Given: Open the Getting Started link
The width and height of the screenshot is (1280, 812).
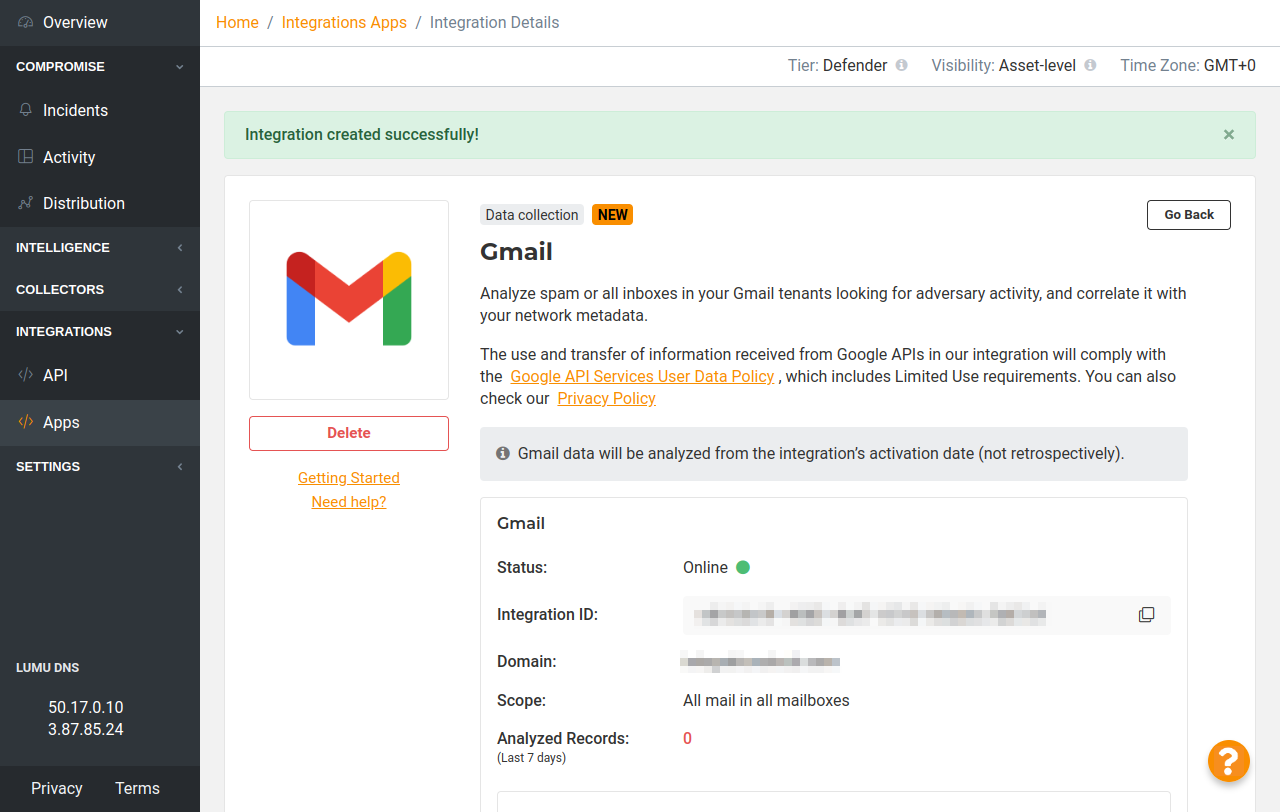Looking at the screenshot, I should (x=349, y=478).
